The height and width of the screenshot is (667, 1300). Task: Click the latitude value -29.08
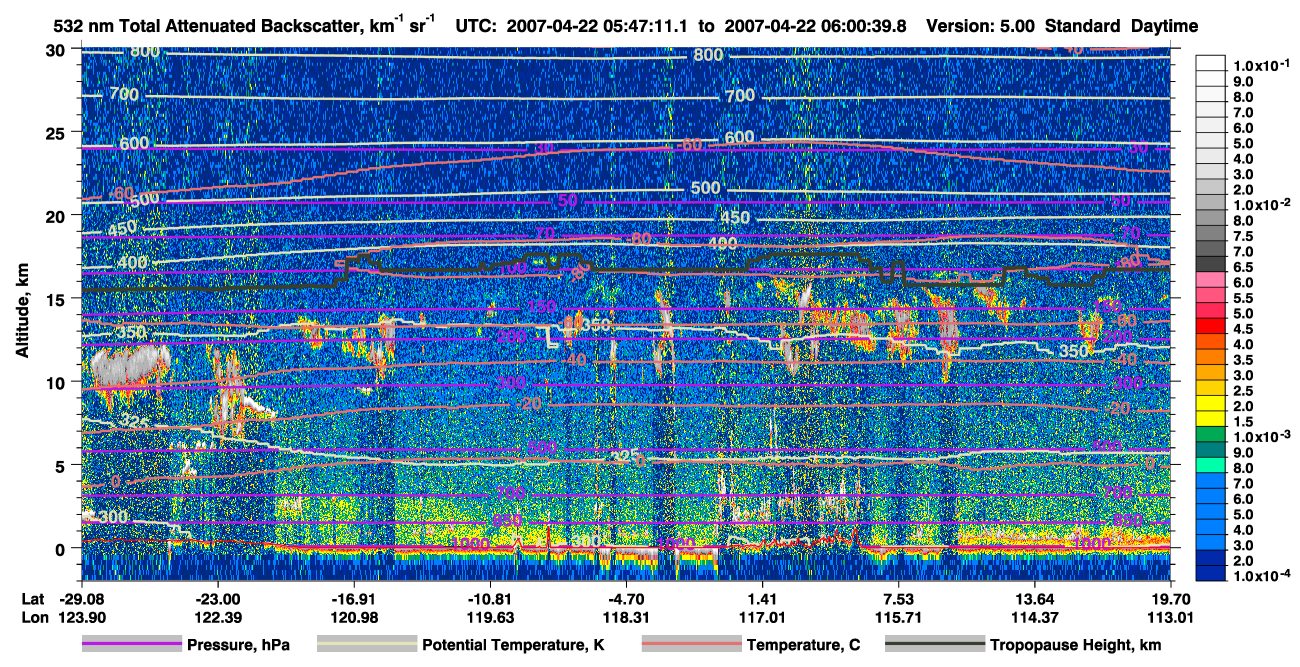tap(81, 600)
